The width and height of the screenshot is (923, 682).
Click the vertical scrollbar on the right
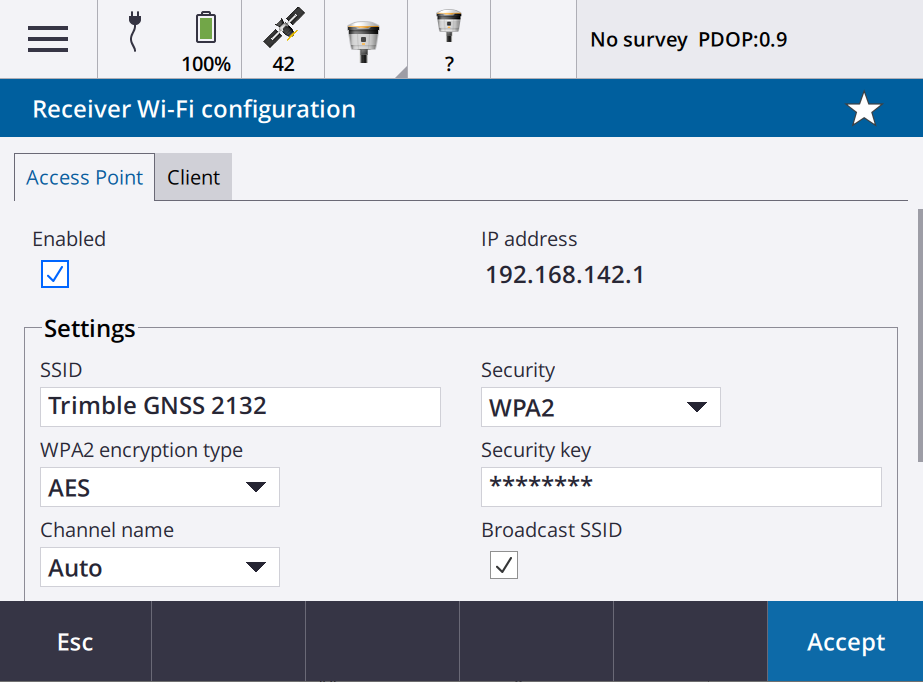click(x=919, y=335)
